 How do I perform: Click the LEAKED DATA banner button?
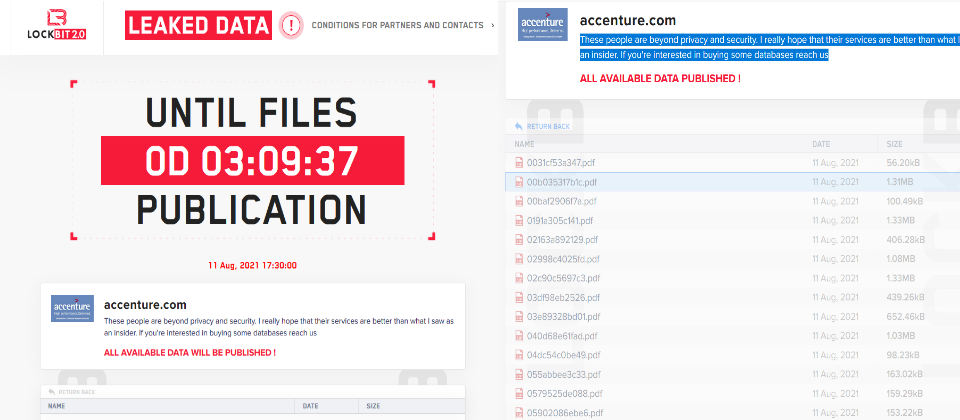tap(198, 25)
